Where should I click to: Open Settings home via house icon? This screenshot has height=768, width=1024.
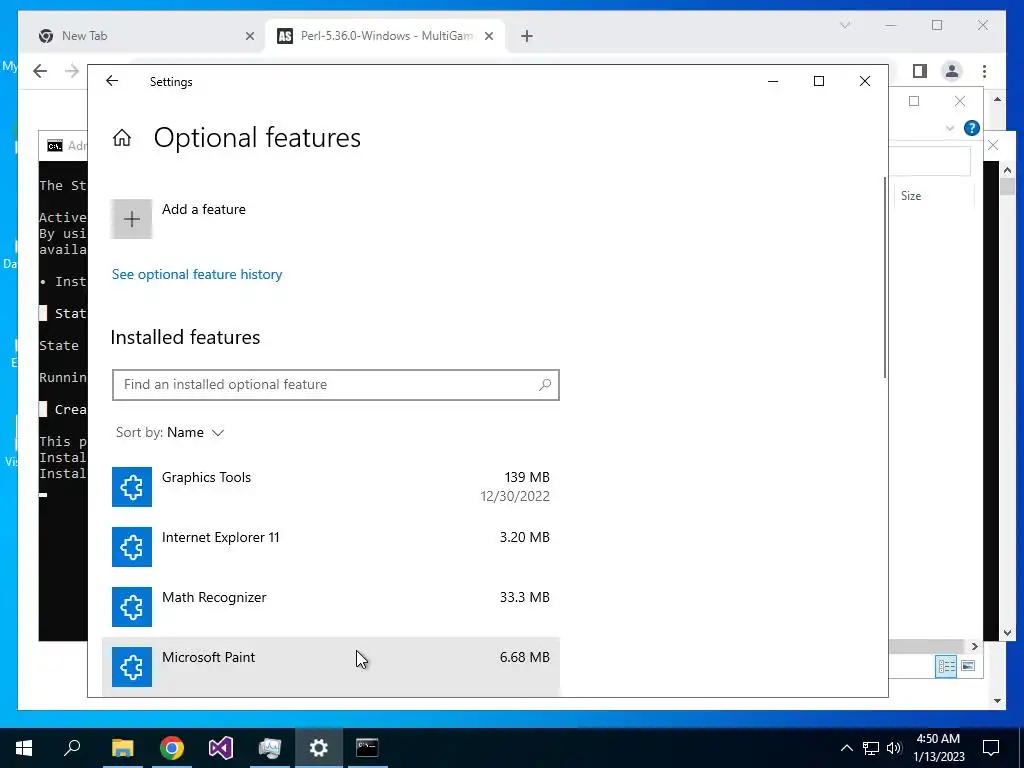[122, 138]
